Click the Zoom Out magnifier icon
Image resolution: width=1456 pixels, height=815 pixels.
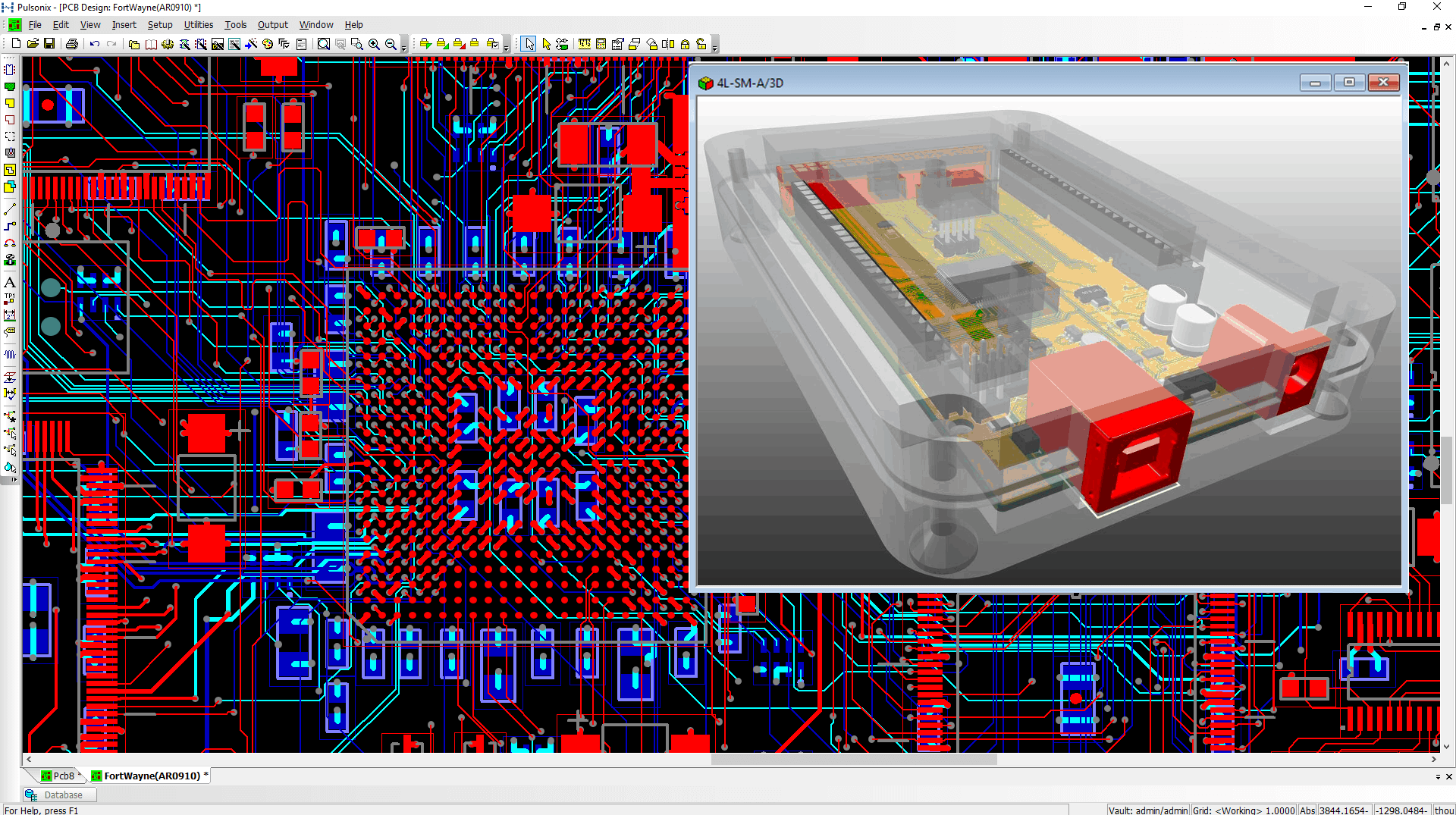click(x=391, y=44)
